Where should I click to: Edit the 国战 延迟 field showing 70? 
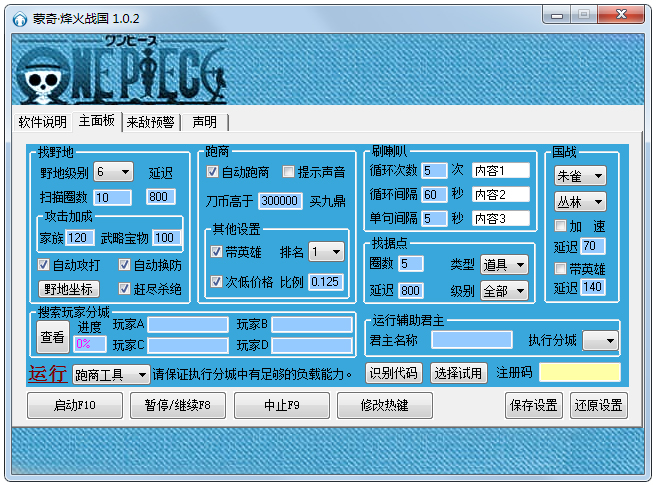point(592,246)
